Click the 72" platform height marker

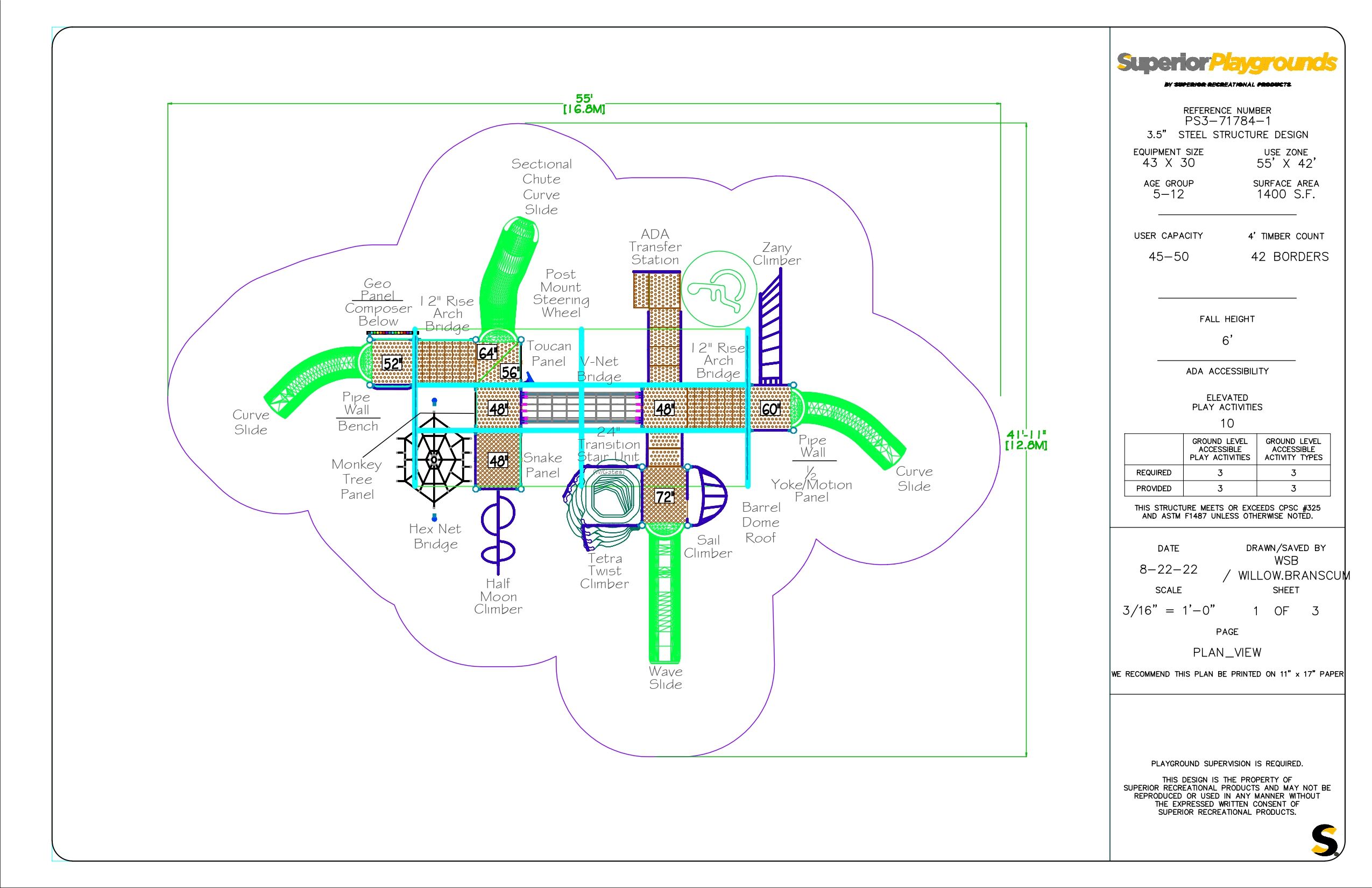click(x=664, y=496)
